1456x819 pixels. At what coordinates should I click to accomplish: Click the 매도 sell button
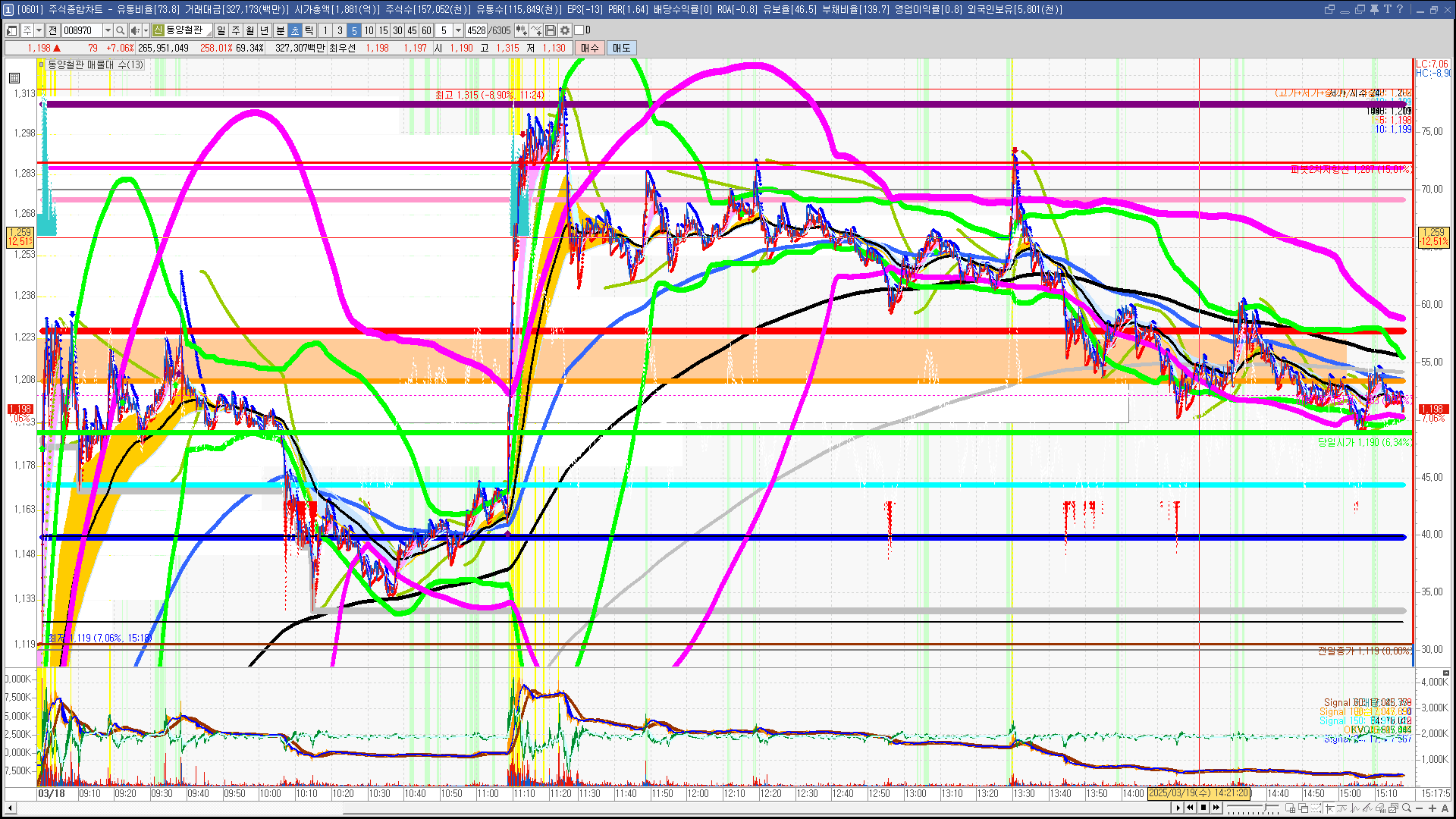(x=621, y=48)
